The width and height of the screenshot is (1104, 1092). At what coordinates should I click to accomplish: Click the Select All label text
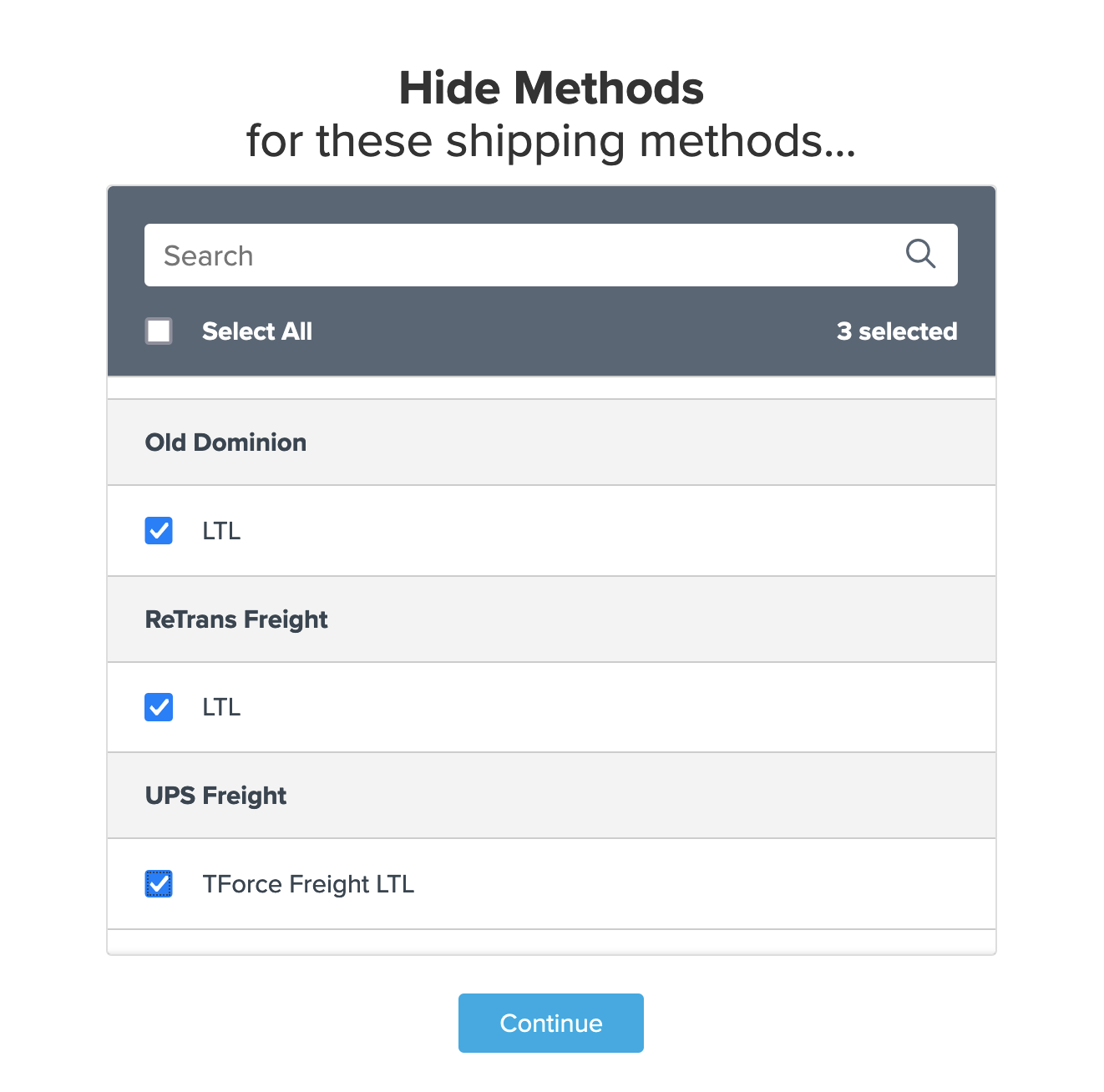coord(256,331)
